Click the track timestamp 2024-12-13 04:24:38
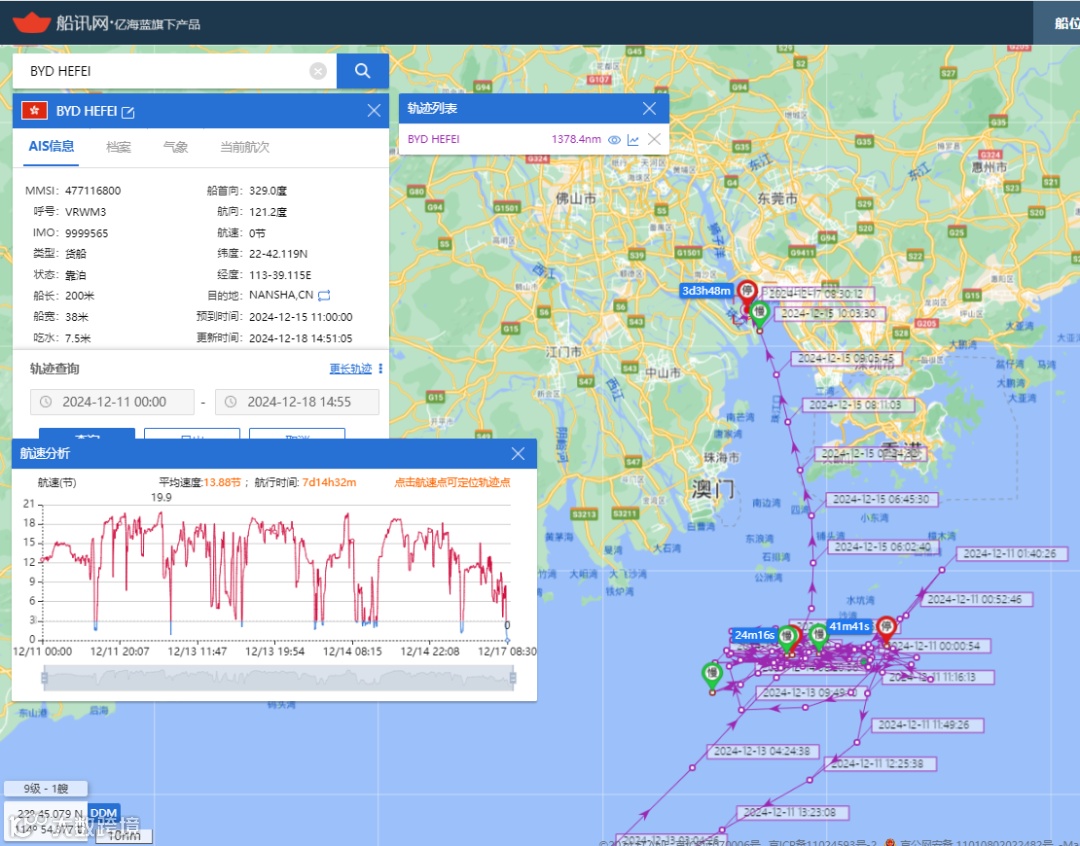 click(x=762, y=751)
